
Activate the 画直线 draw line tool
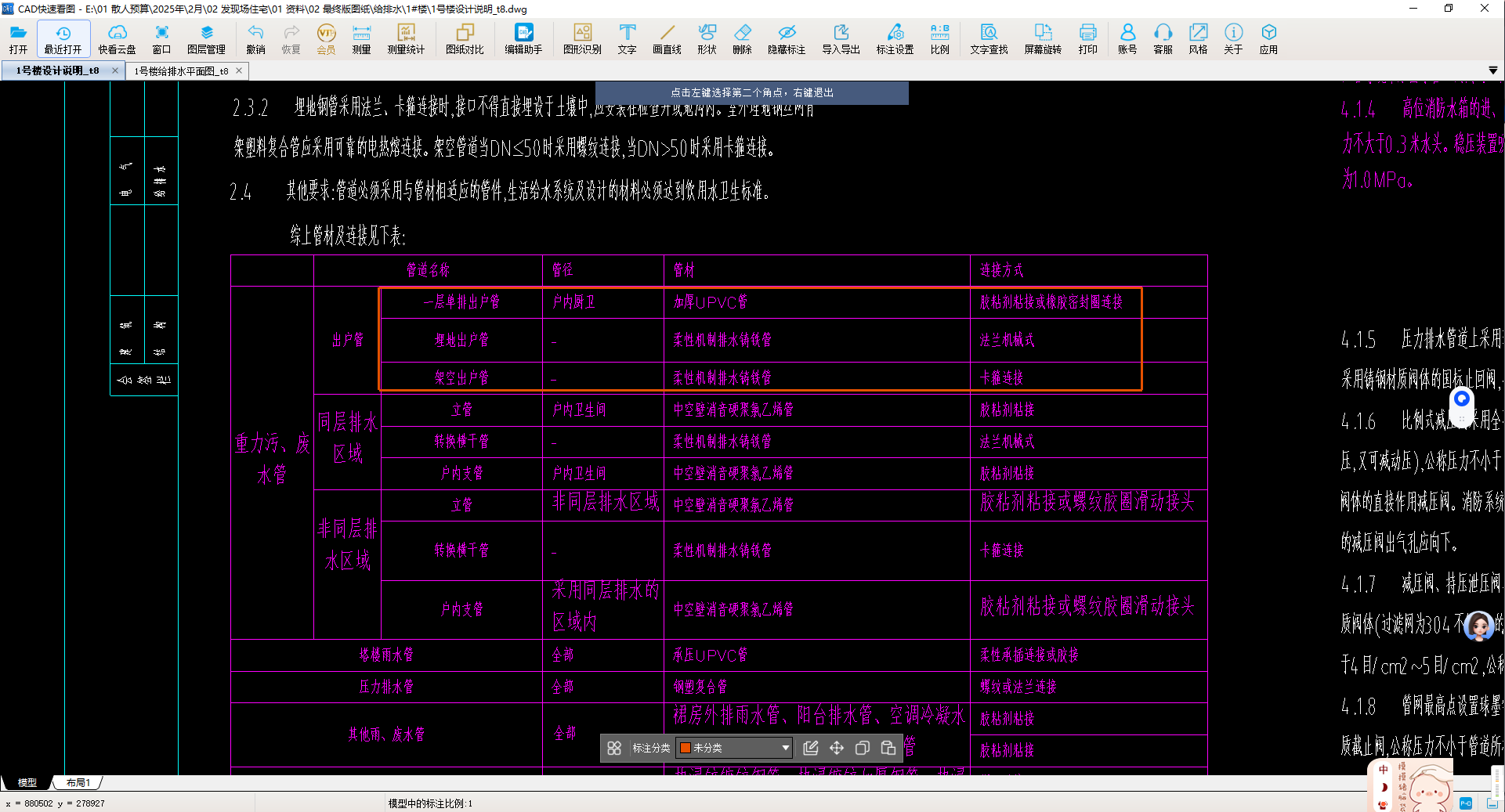pyautogui.click(x=667, y=38)
